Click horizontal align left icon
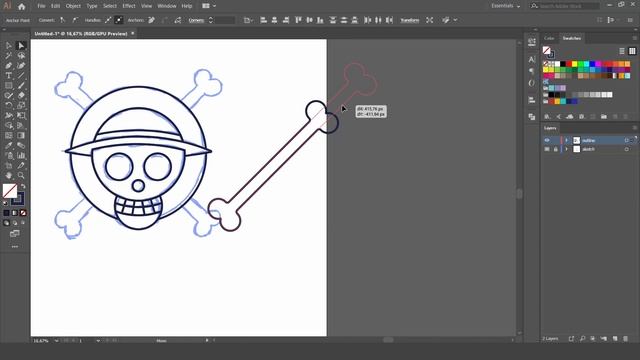This screenshot has width=640, height=360. point(263,20)
